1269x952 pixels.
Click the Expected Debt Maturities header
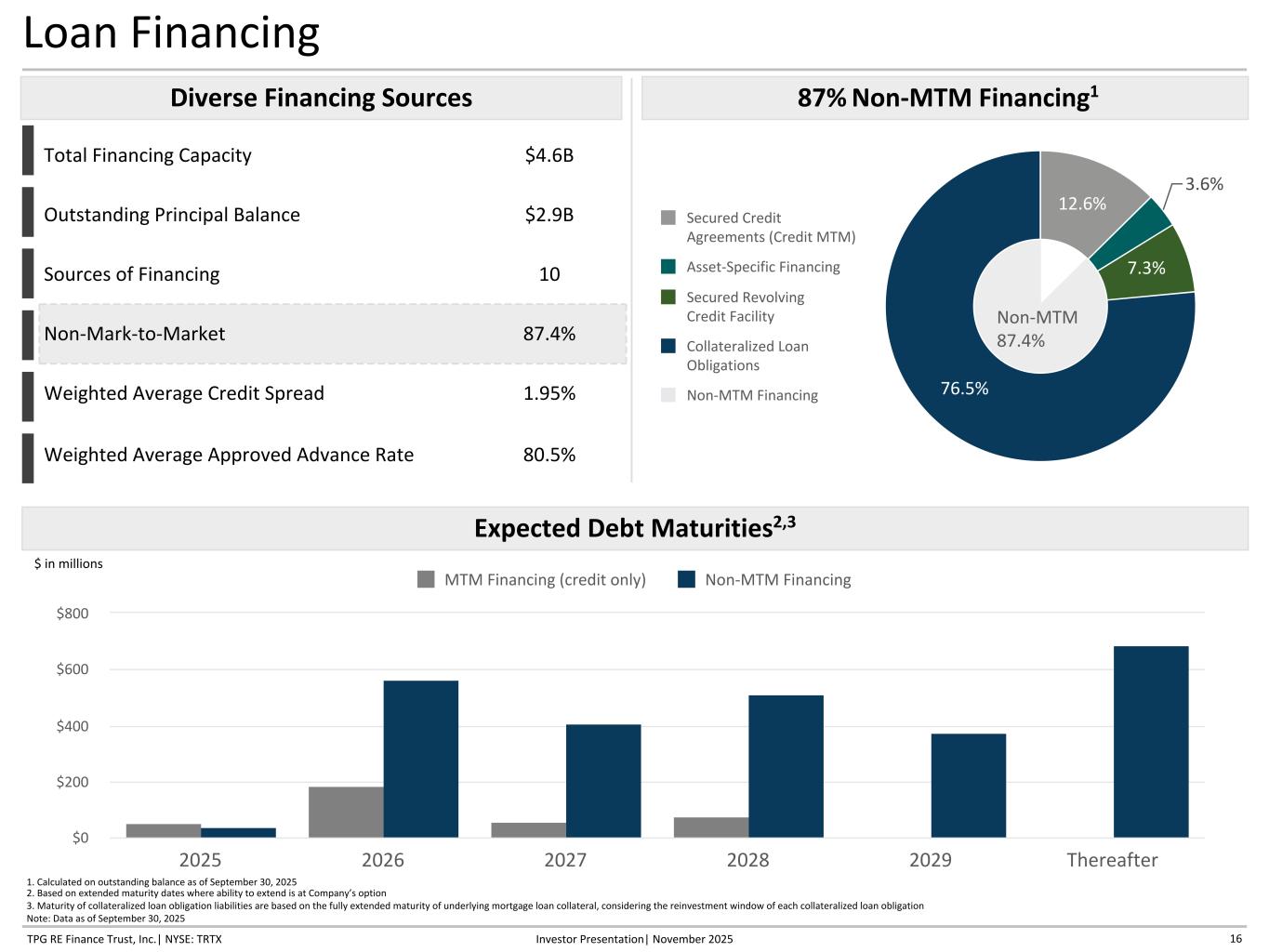coord(634,528)
